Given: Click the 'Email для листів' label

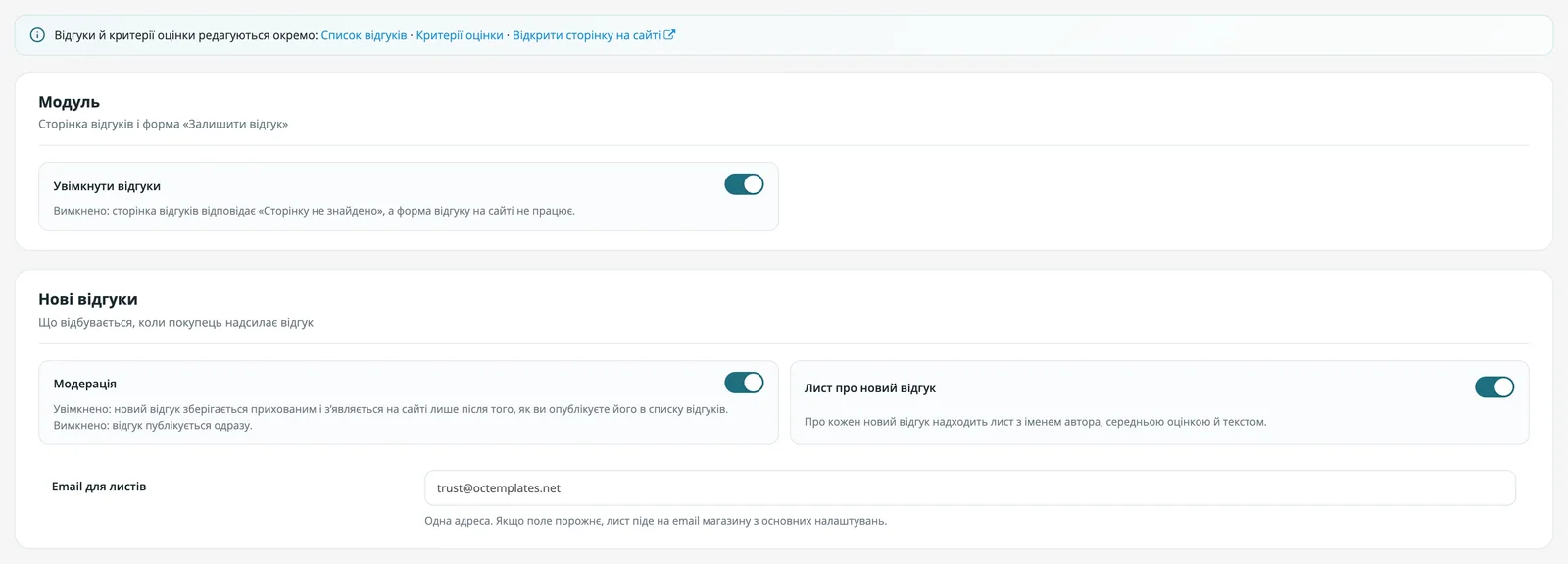Looking at the screenshot, I should [x=99, y=487].
